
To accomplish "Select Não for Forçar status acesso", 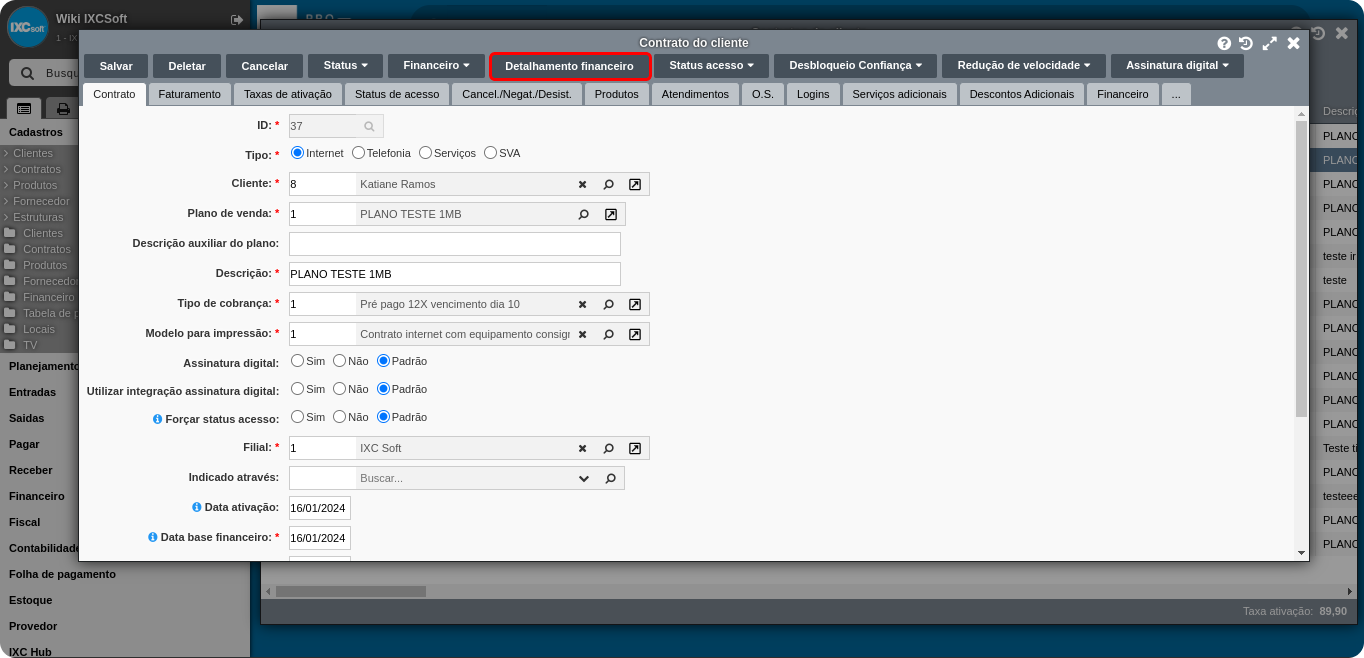I will pos(340,417).
